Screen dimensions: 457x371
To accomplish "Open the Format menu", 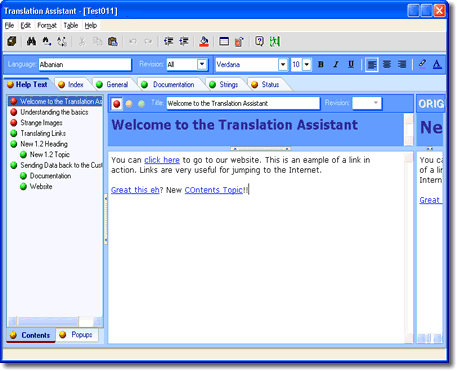I will [47, 25].
